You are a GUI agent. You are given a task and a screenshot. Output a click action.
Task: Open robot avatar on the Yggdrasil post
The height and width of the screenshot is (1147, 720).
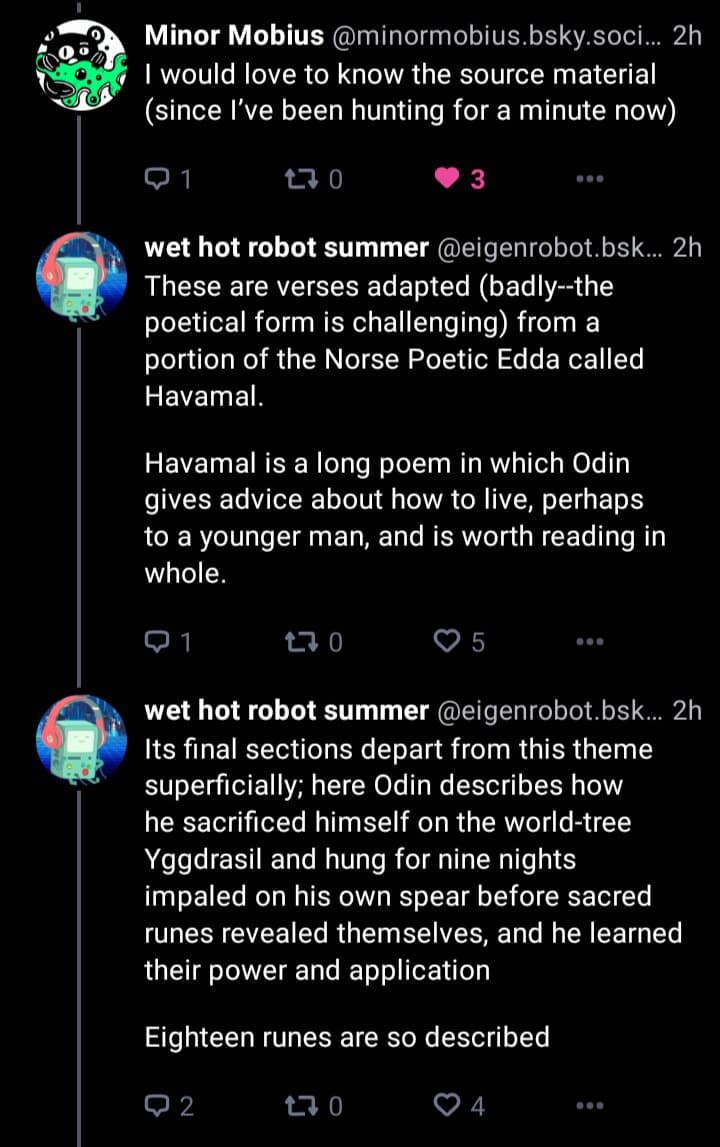[x=79, y=737]
